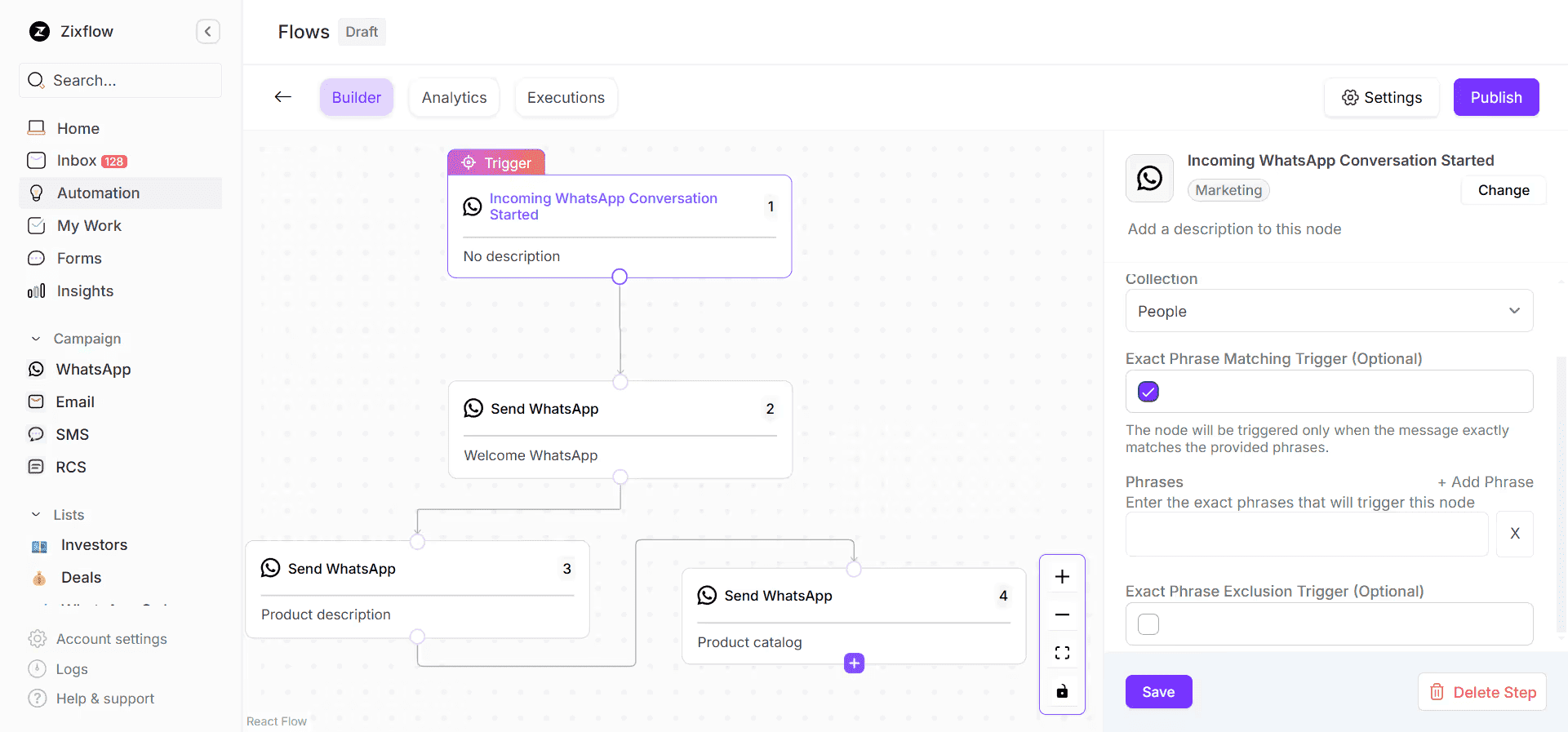This screenshot has height=732, width=1568.
Task: Switch to the Analytics tab
Action: pos(454,98)
